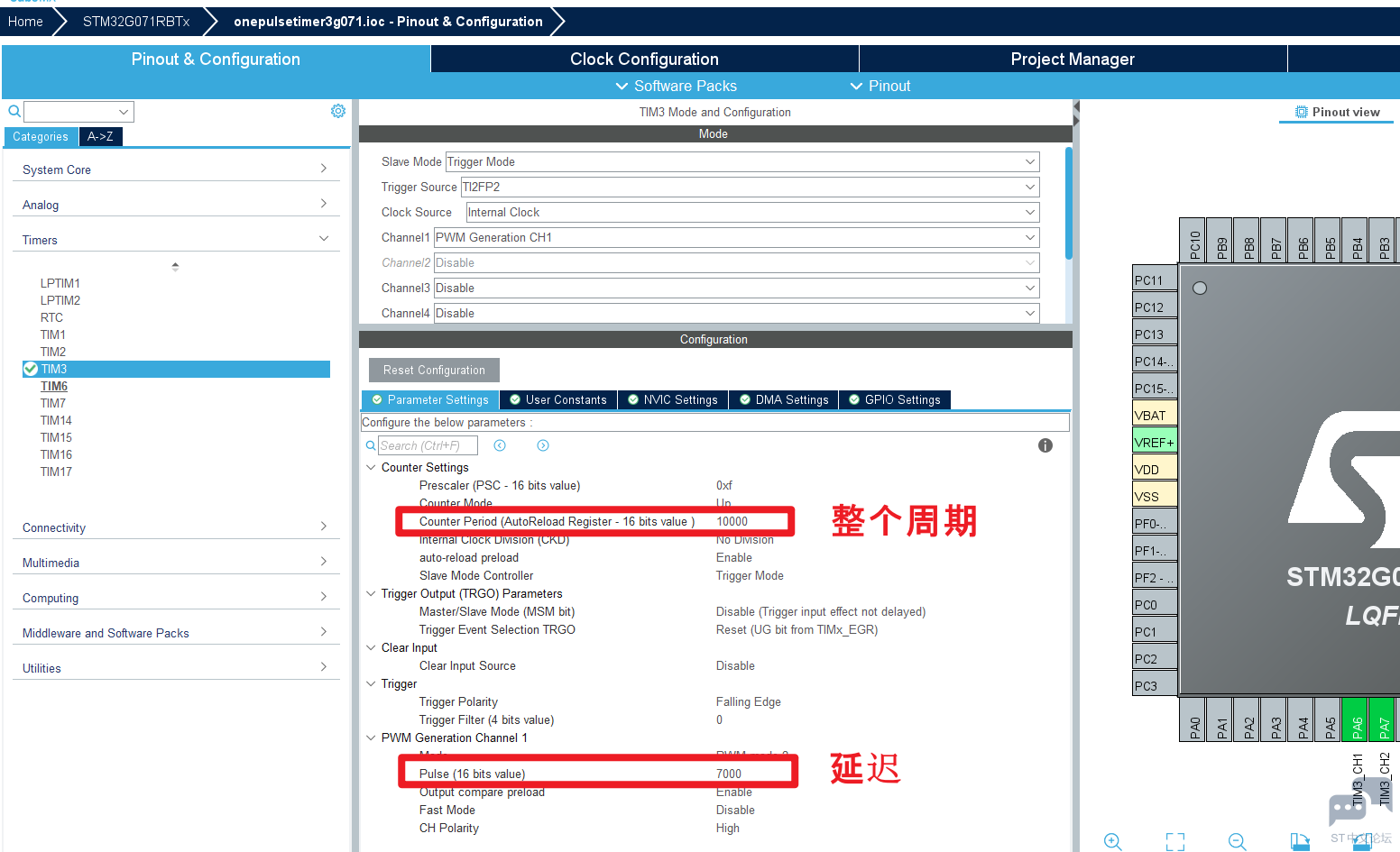Screen dimensions: 1400x852
Task: Open the Channel4 dropdown
Action: click(736, 313)
